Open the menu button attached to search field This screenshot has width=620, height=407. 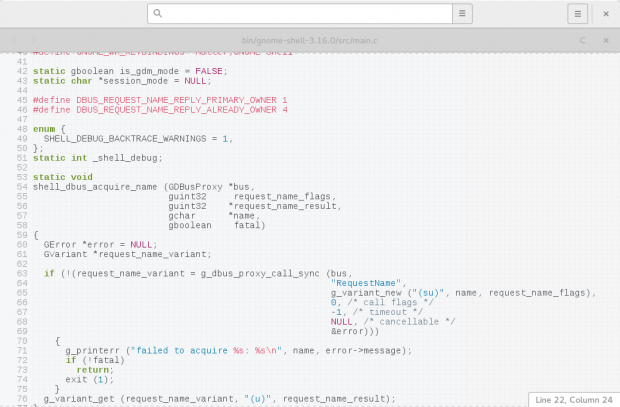coord(462,13)
